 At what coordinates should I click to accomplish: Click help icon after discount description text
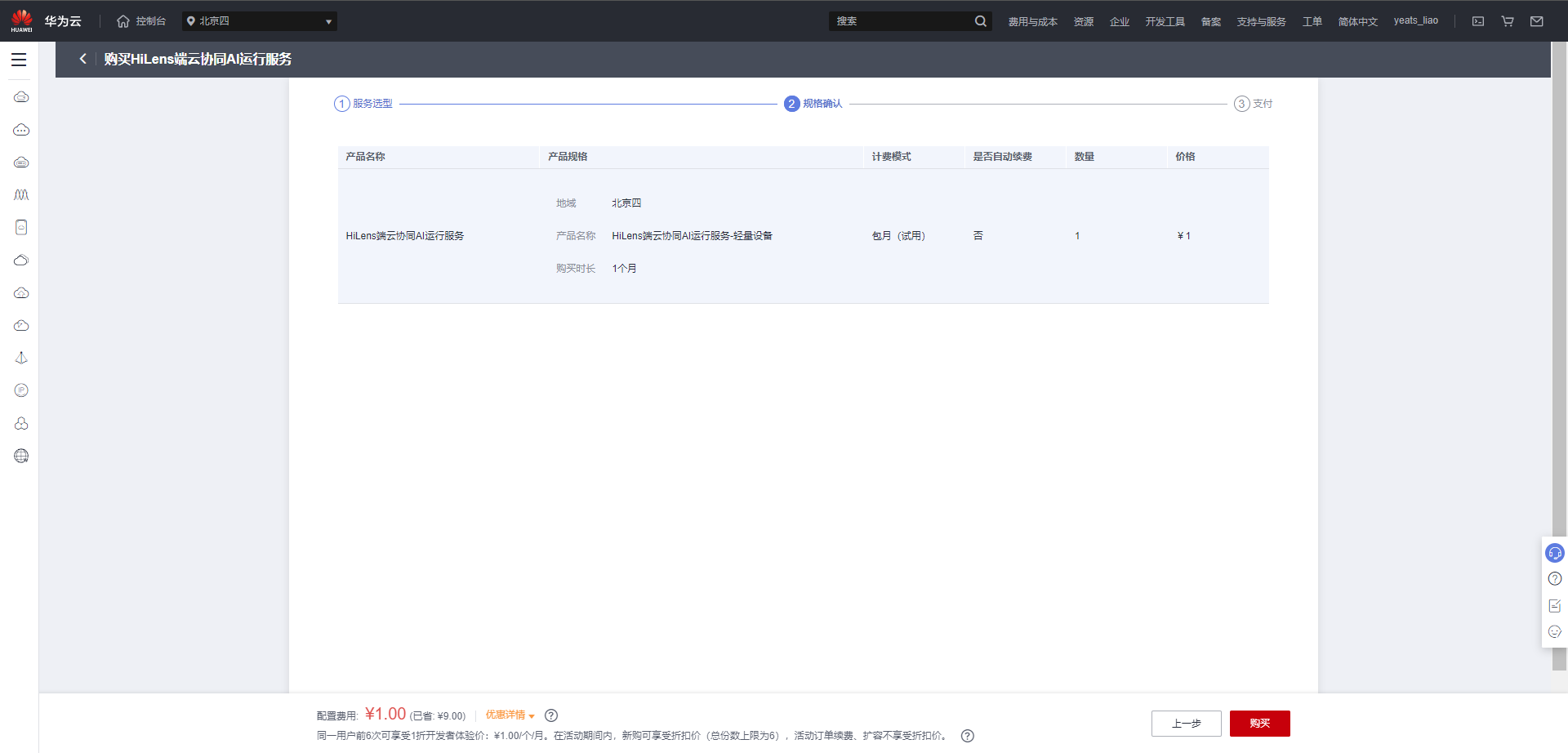tap(968, 736)
